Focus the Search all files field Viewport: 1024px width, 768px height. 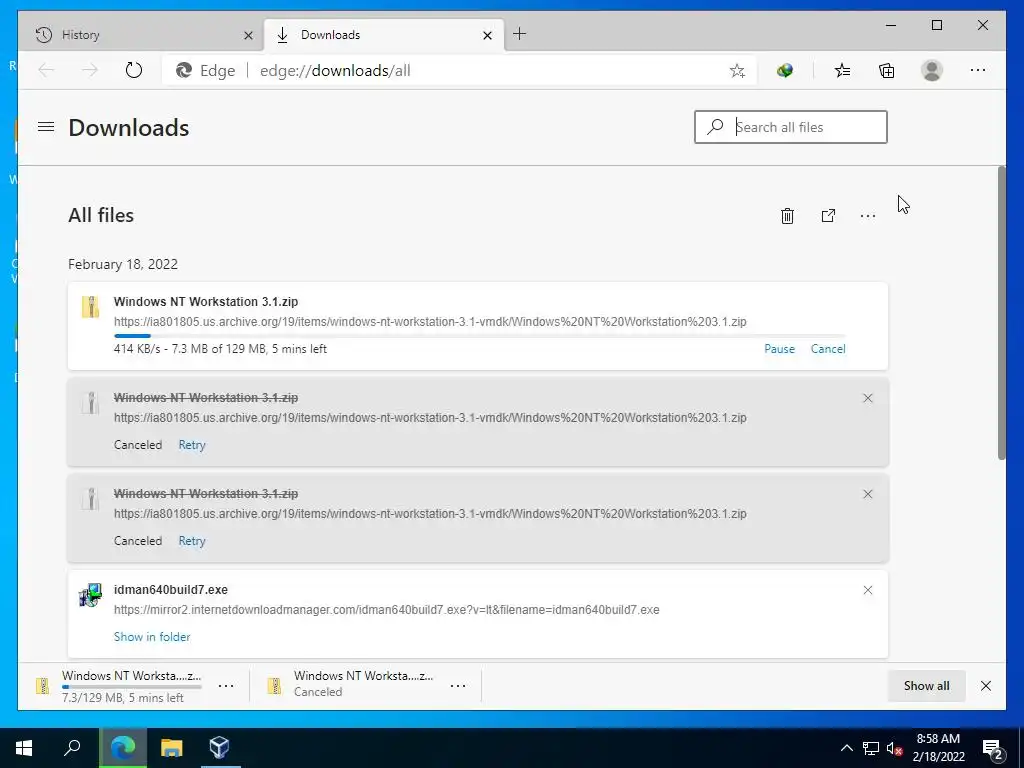point(791,127)
